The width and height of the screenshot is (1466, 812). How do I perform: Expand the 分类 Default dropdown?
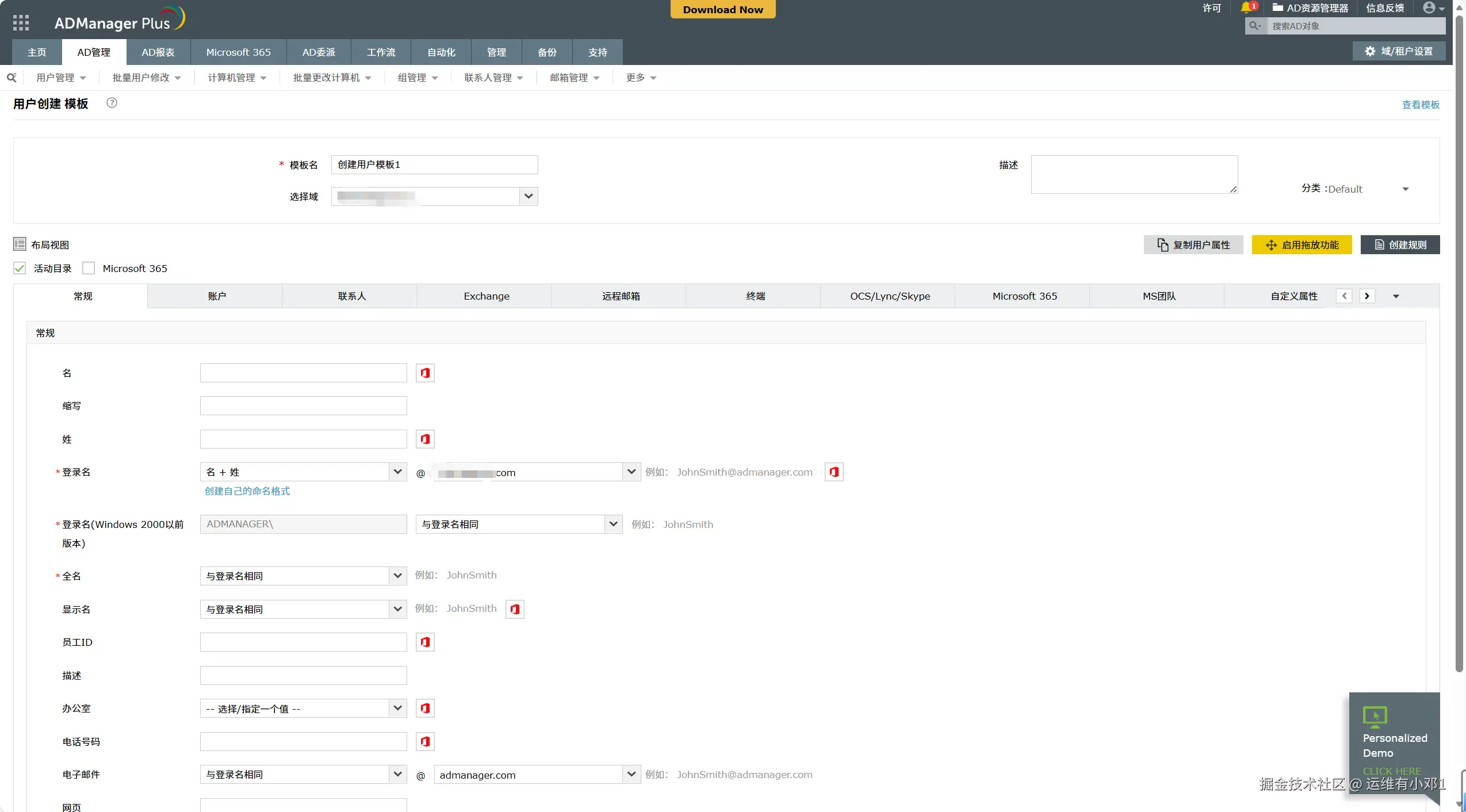coord(1405,189)
